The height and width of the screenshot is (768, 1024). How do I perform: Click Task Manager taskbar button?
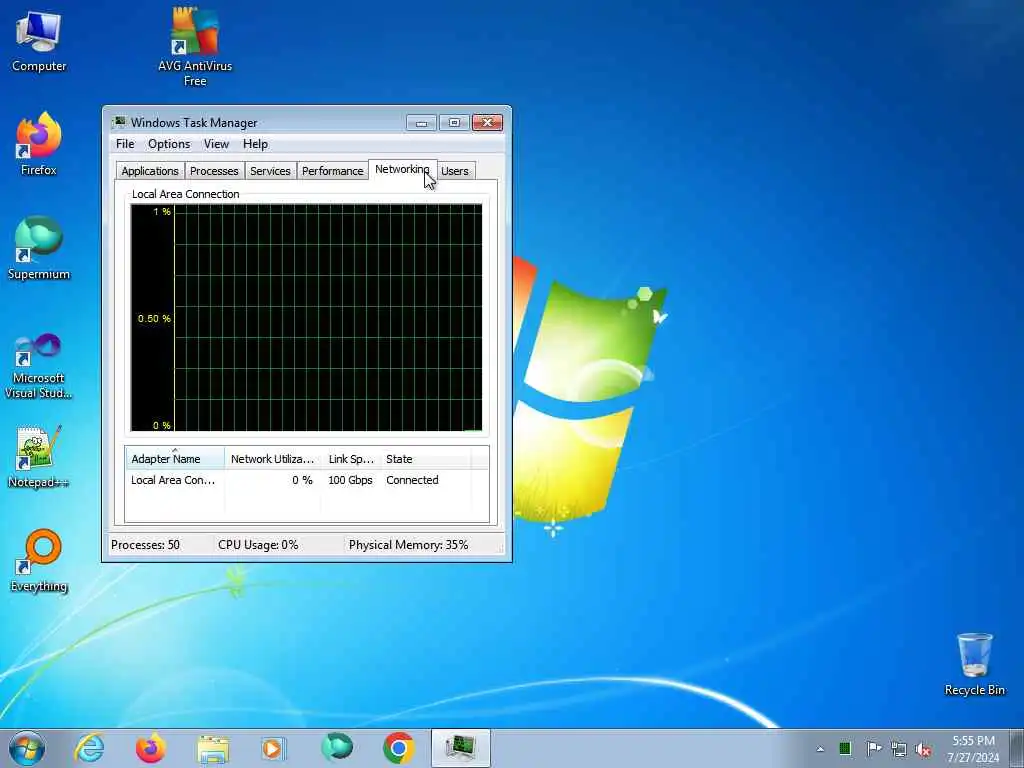460,748
